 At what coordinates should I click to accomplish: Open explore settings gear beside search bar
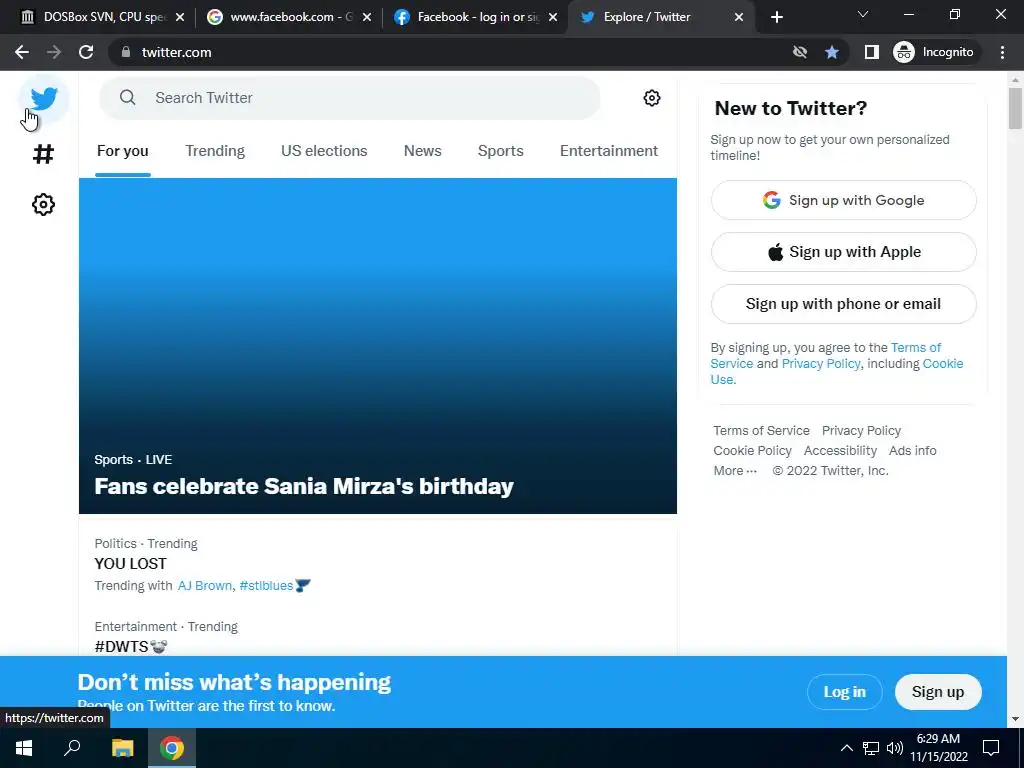click(651, 98)
